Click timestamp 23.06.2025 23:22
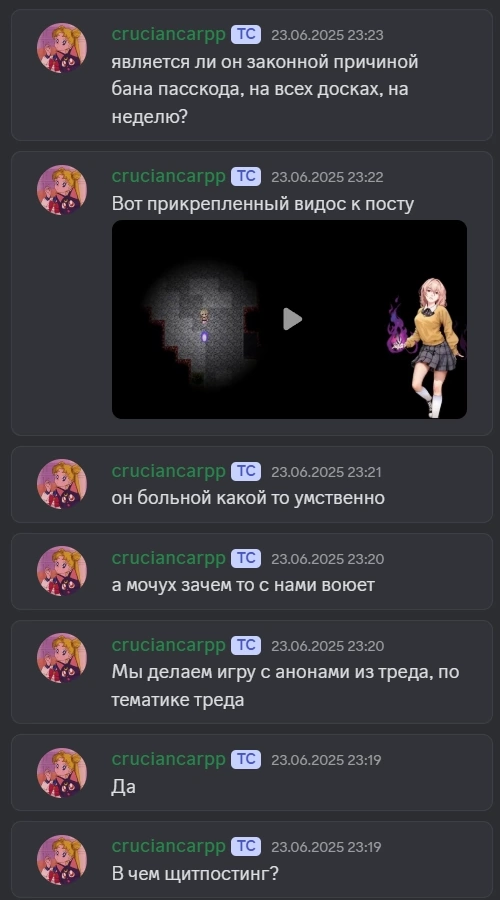Image resolution: width=500 pixels, height=900 pixels. tap(327, 177)
